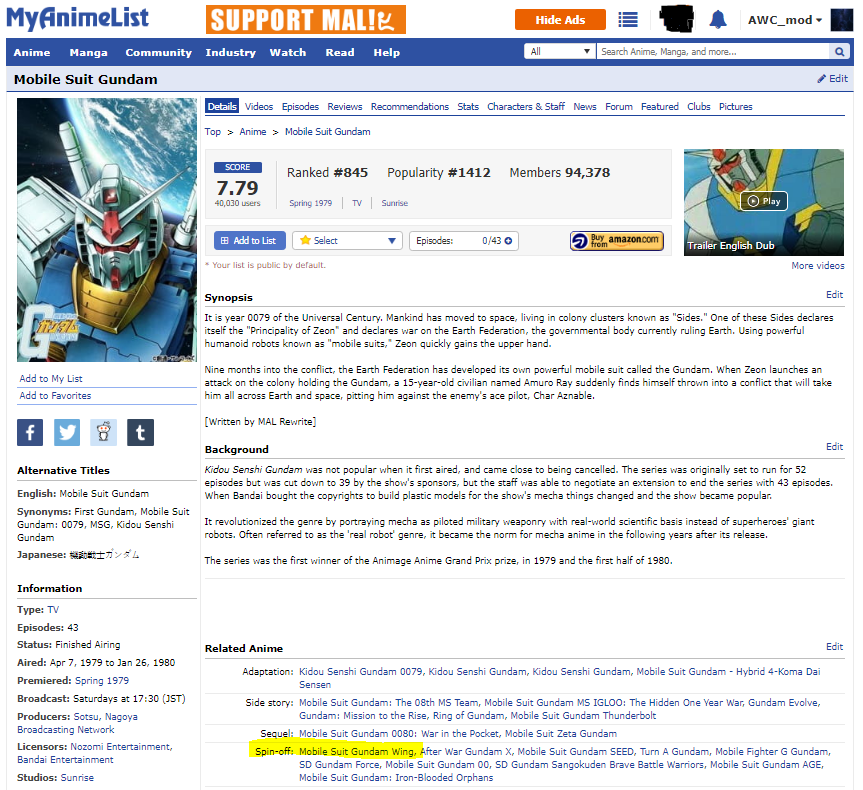
Task: Open the score Select dropdown
Action: (347, 241)
